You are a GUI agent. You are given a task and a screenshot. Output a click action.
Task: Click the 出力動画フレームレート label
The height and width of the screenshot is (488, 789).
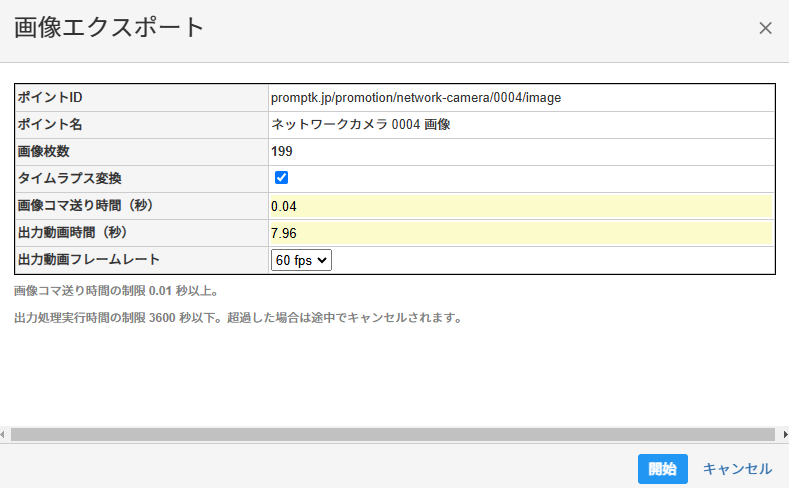89,260
